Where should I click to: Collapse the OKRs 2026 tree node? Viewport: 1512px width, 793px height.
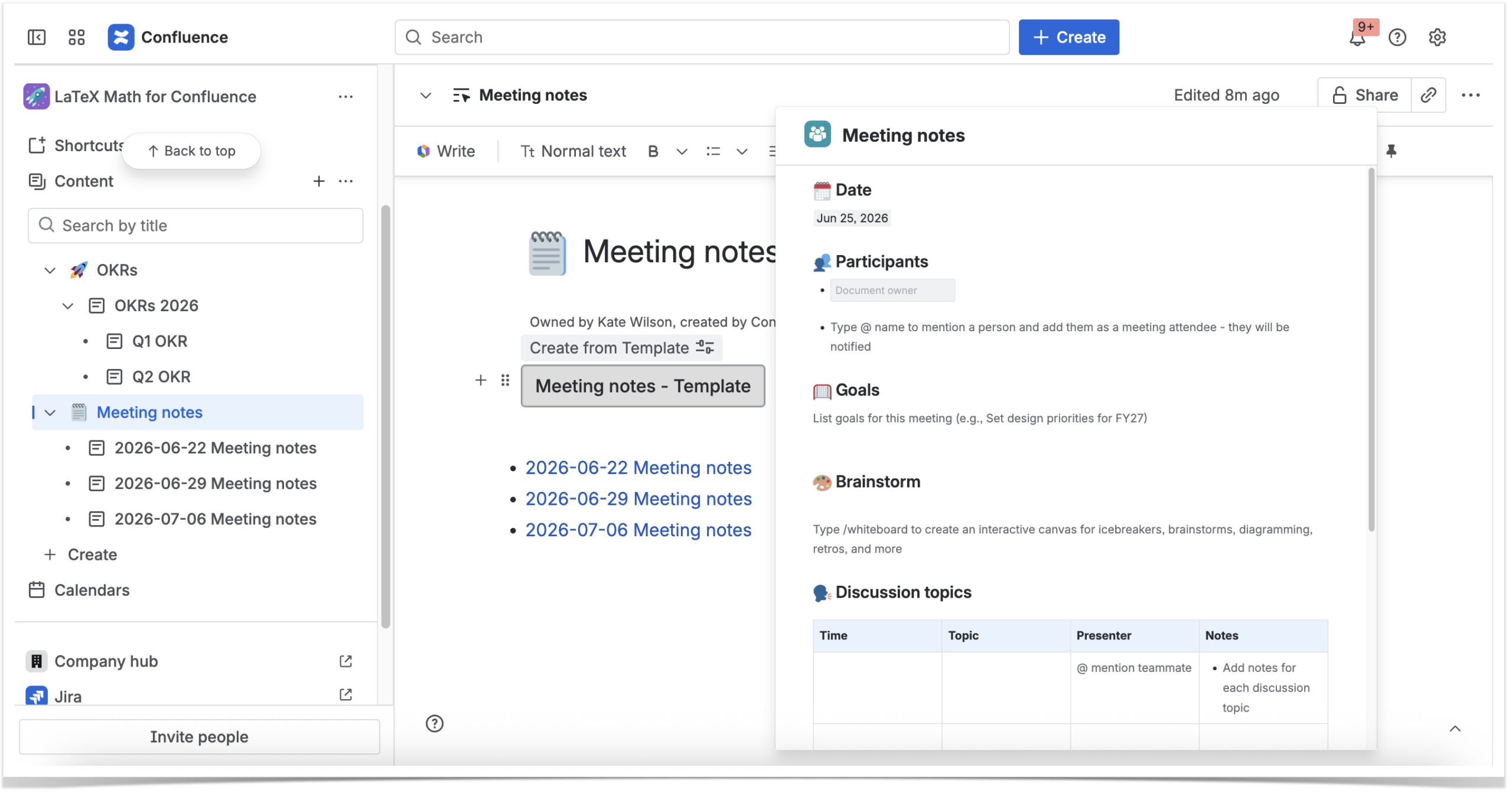coord(68,306)
